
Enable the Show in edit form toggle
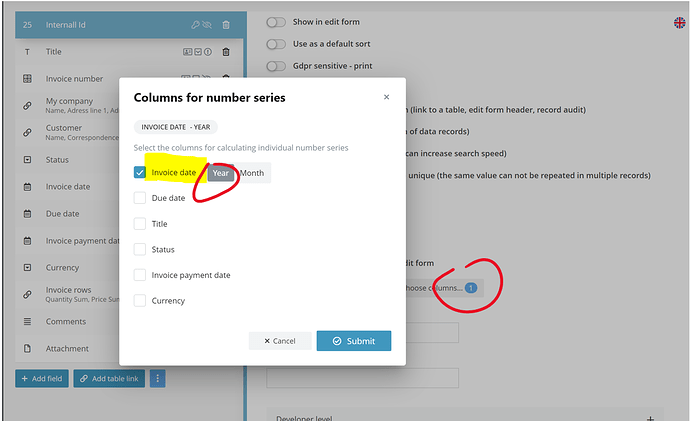tap(276, 22)
